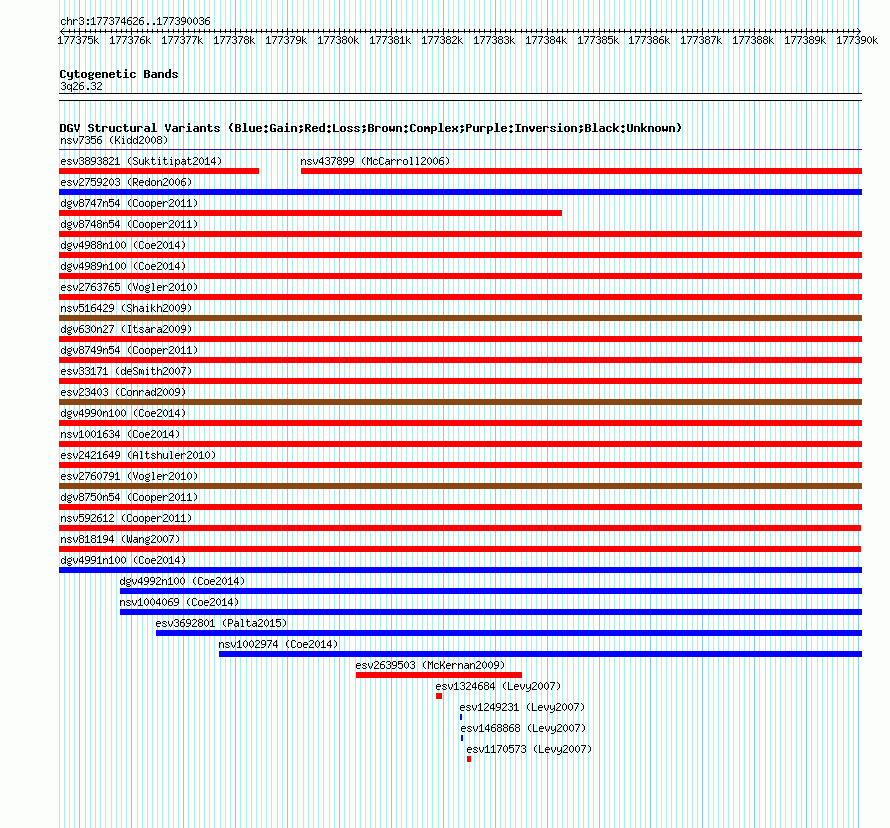Click the dgv4988n100 (Coe2014) label
Screen dimensions: 890x828
pos(123,245)
